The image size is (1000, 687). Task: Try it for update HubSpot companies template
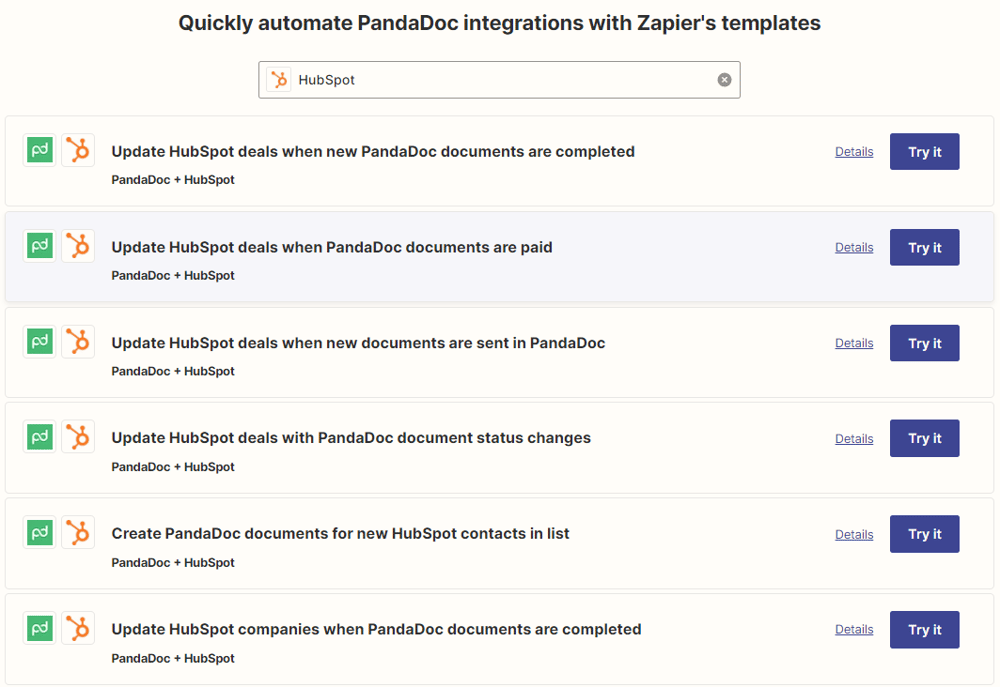pyautogui.click(x=924, y=630)
